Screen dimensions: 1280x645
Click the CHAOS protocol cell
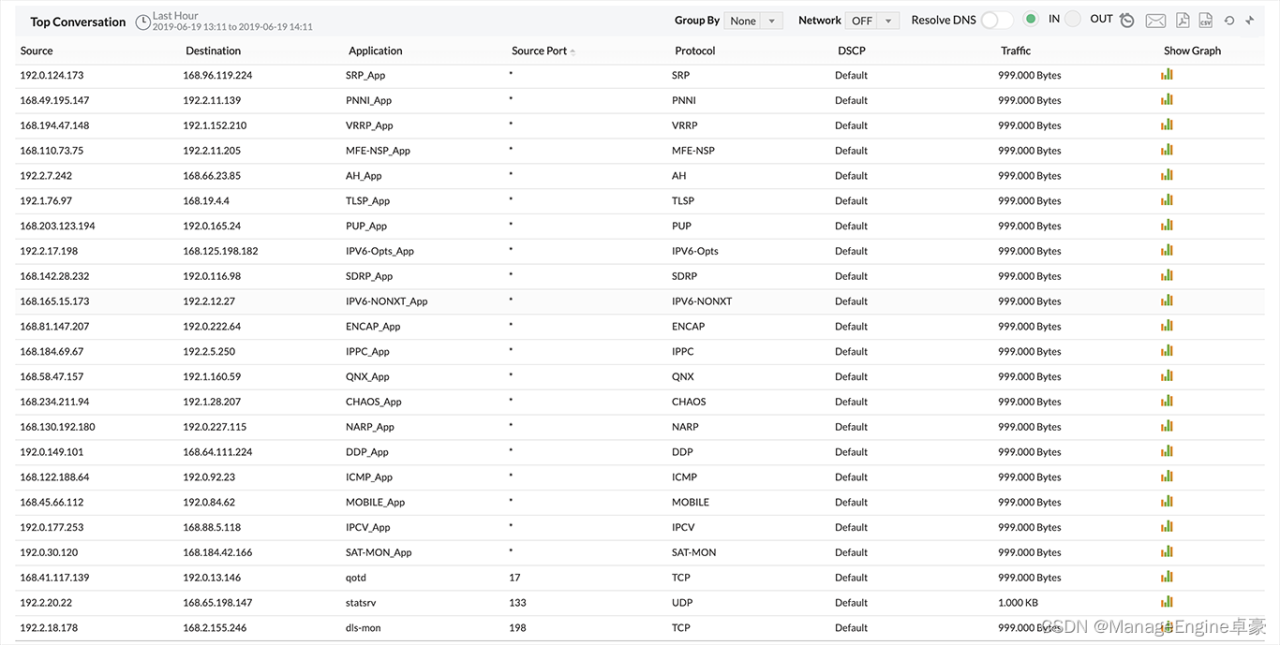point(689,401)
